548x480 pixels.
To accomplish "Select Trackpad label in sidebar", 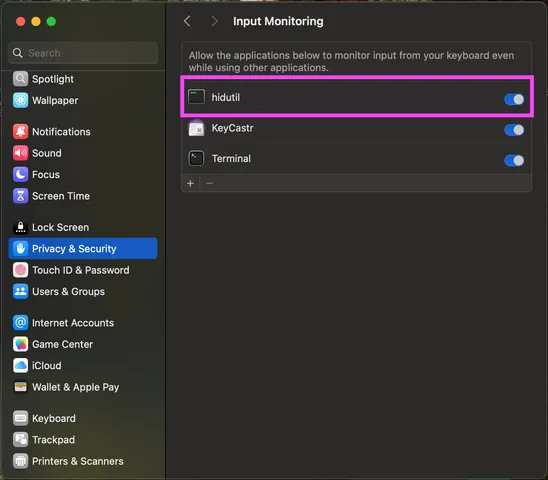I will [53, 440].
